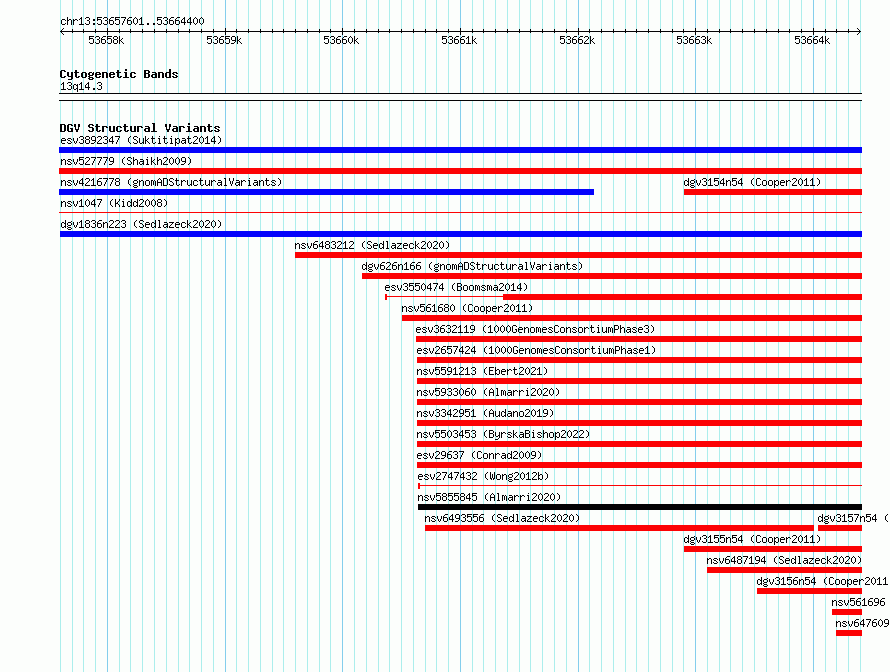This screenshot has width=890, height=672.
Task: Click the red nsv3342951 variant bar
Action: 639,423
